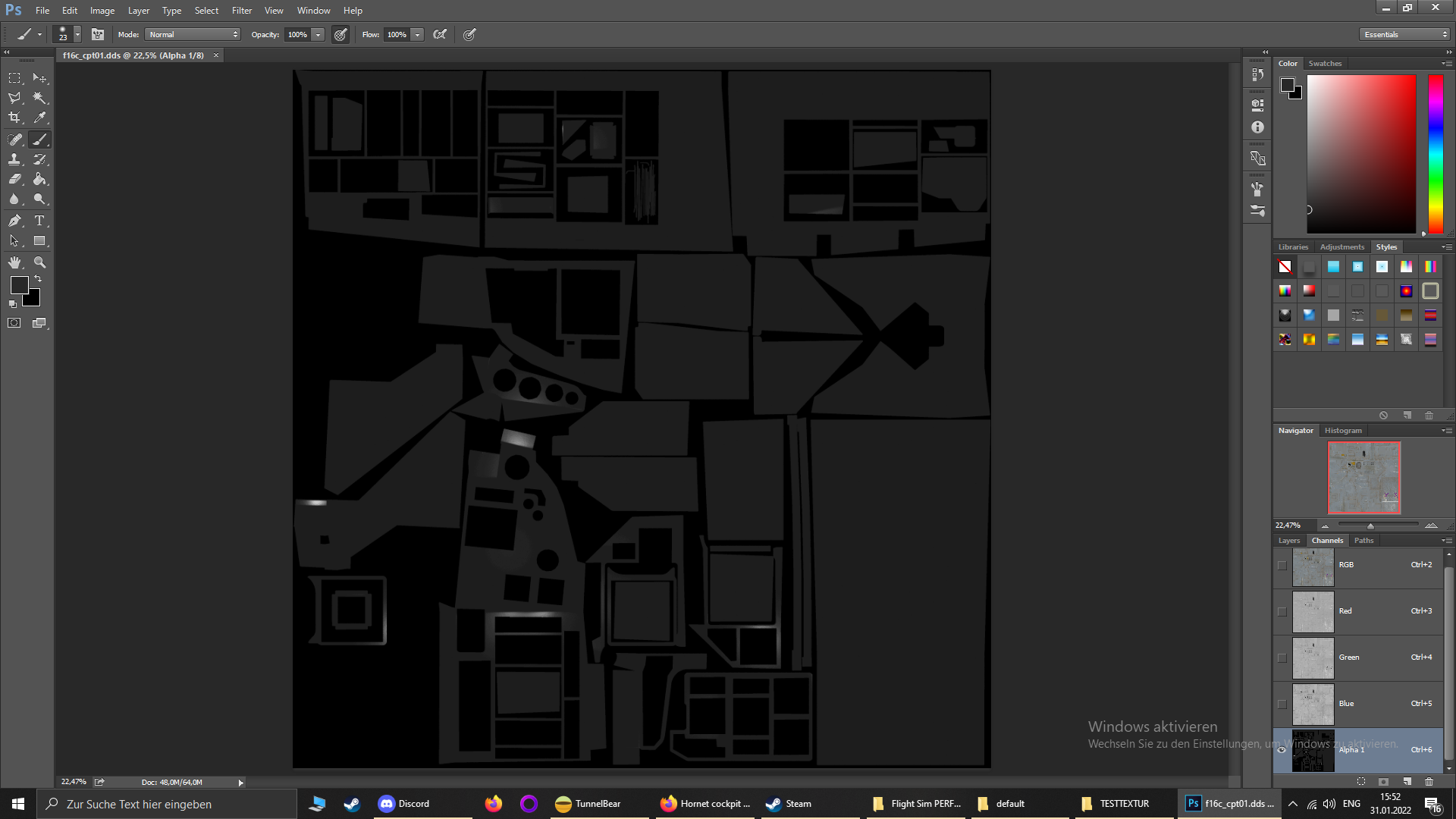Toggle pressure for size button
The width and height of the screenshot is (1456, 819).
point(470,34)
